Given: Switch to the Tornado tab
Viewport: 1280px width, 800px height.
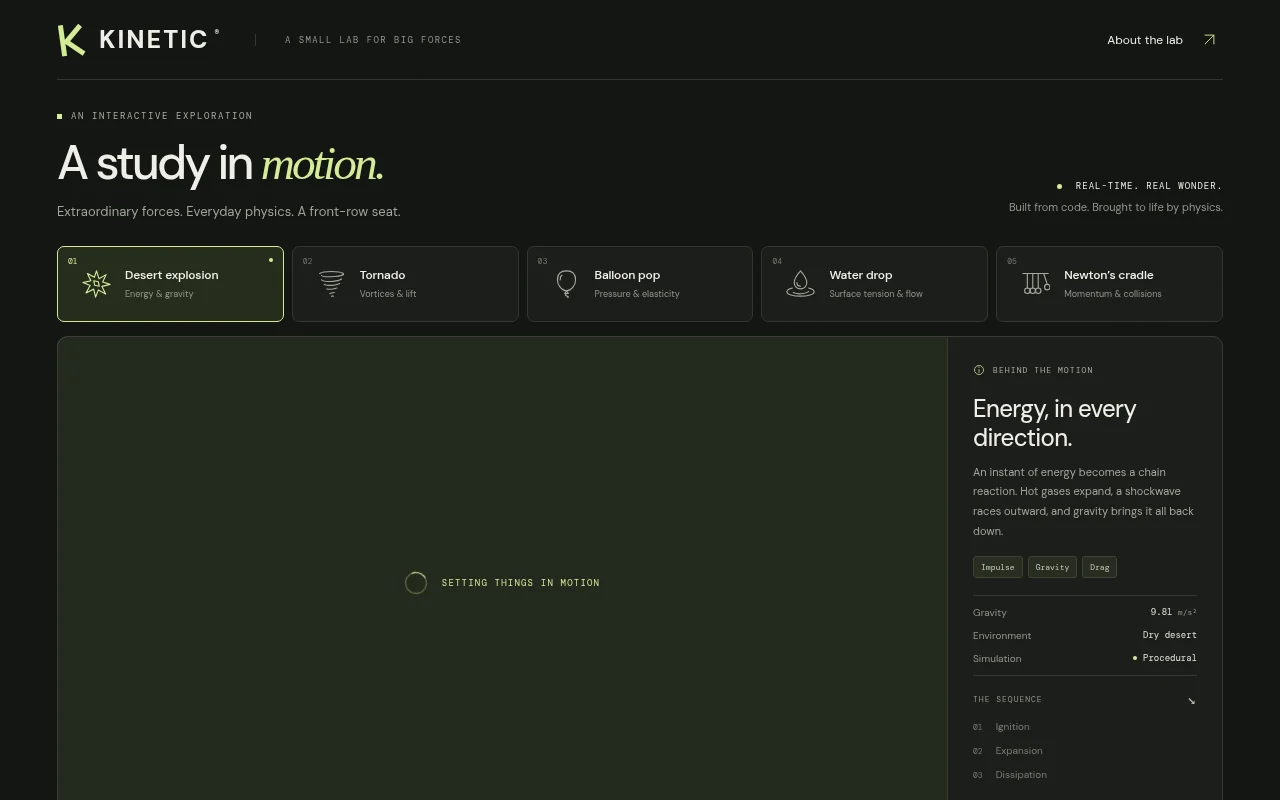Looking at the screenshot, I should (x=405, y=284).
